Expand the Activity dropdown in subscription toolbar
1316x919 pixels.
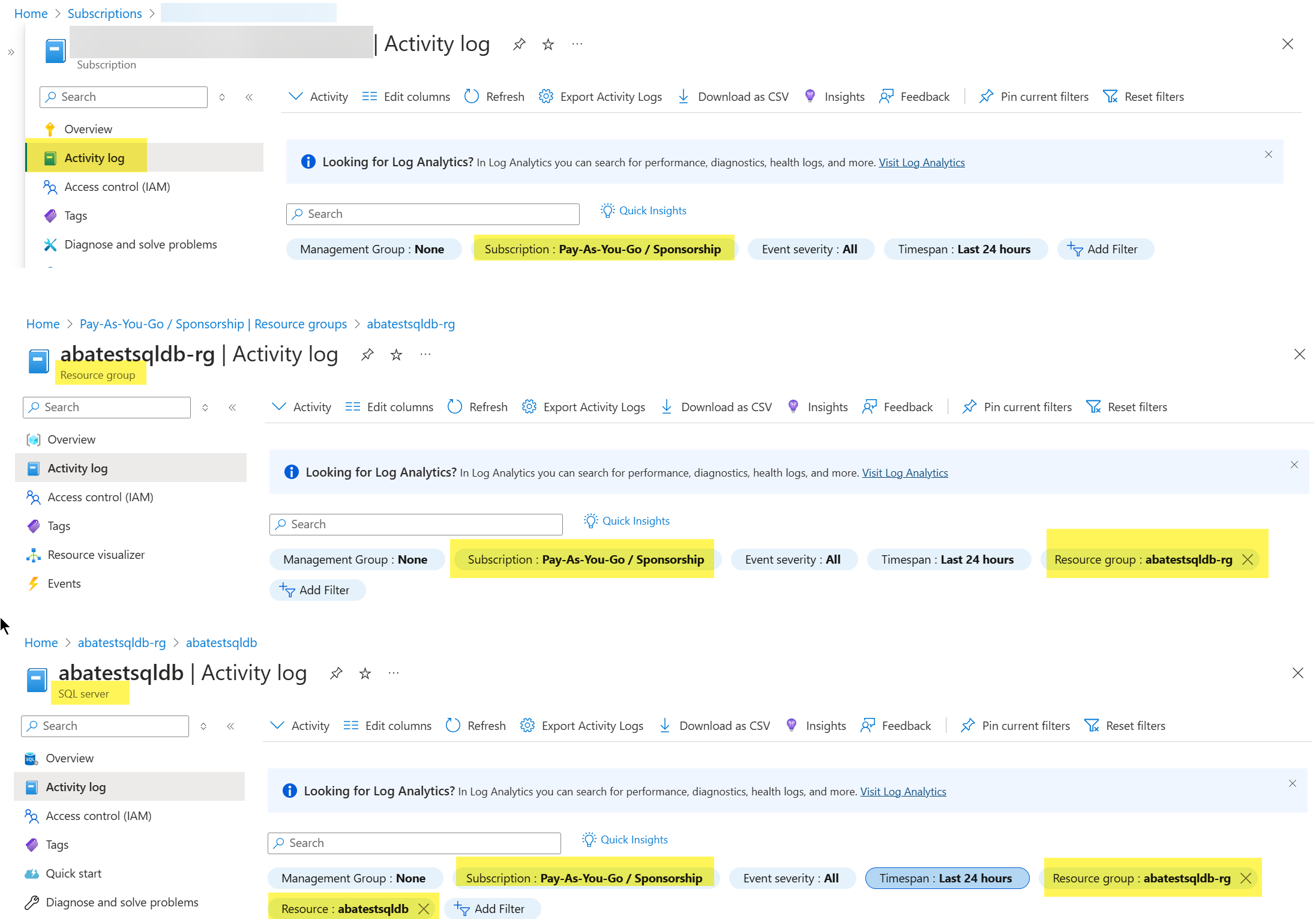318,97
